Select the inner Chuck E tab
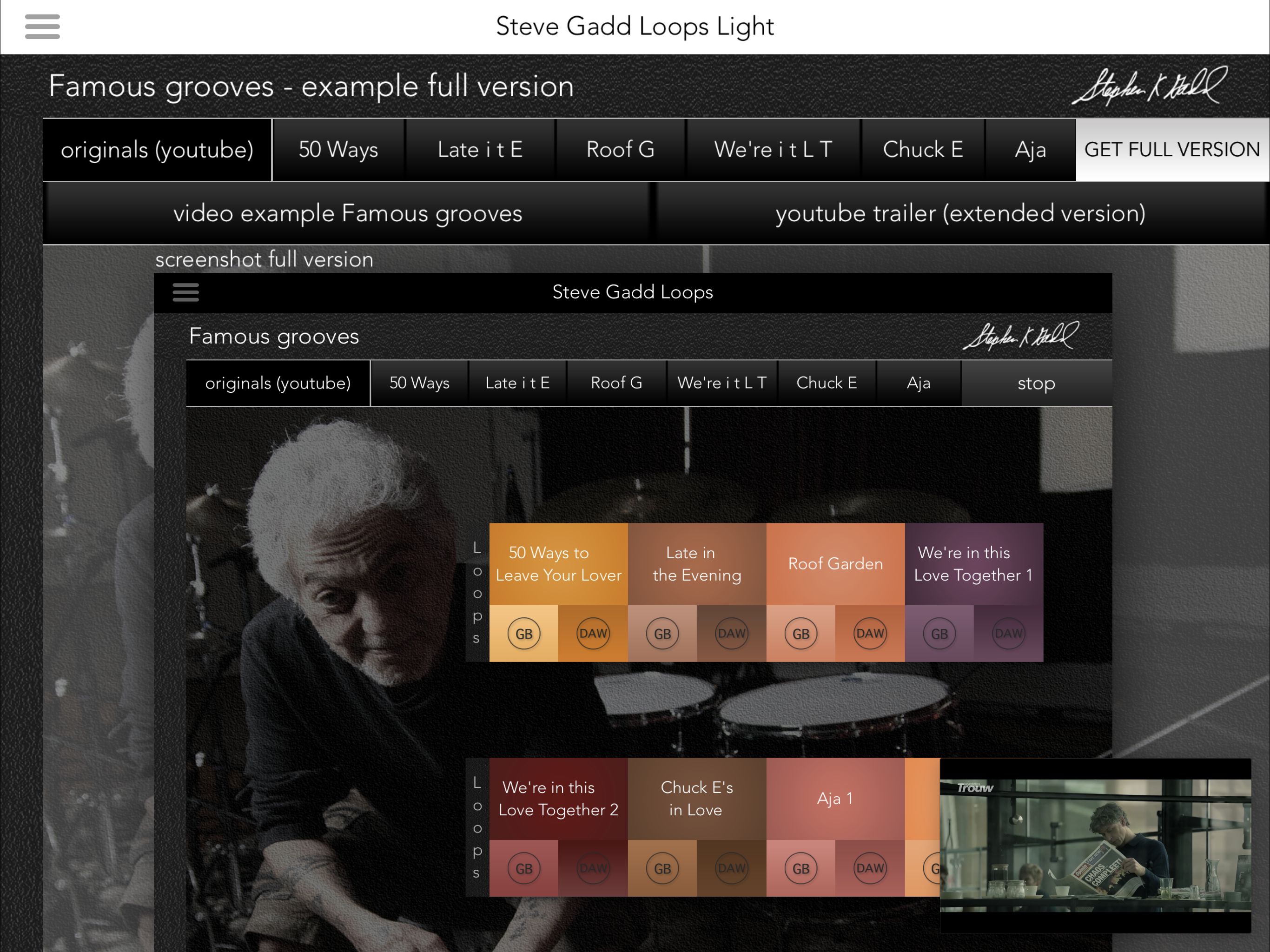This screenshot has width=1270, height=952. (x=827, y=383)
